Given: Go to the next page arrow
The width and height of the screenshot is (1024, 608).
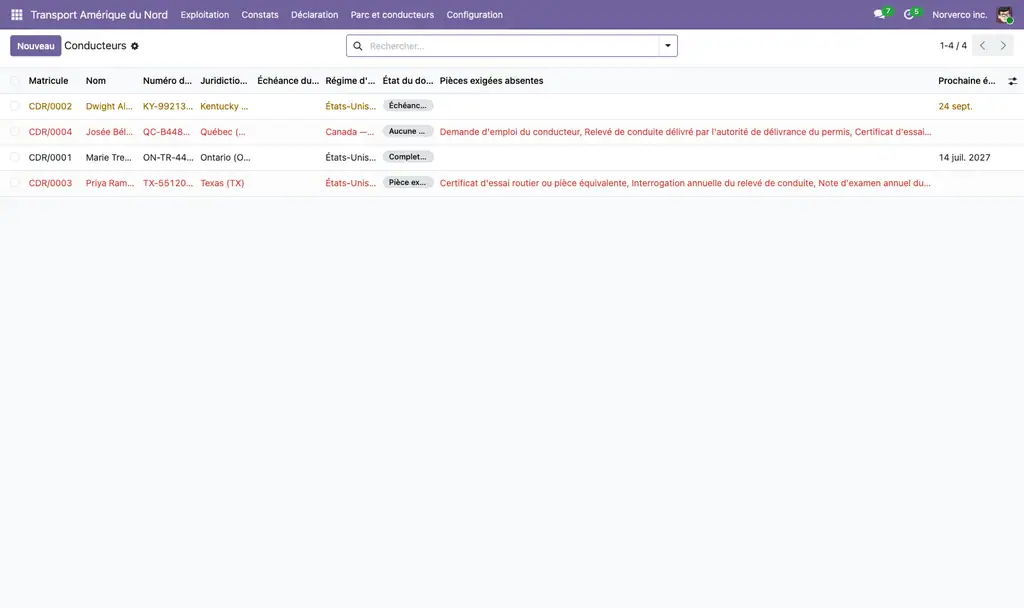Looking at the screenshot, I should point(1003,46).
